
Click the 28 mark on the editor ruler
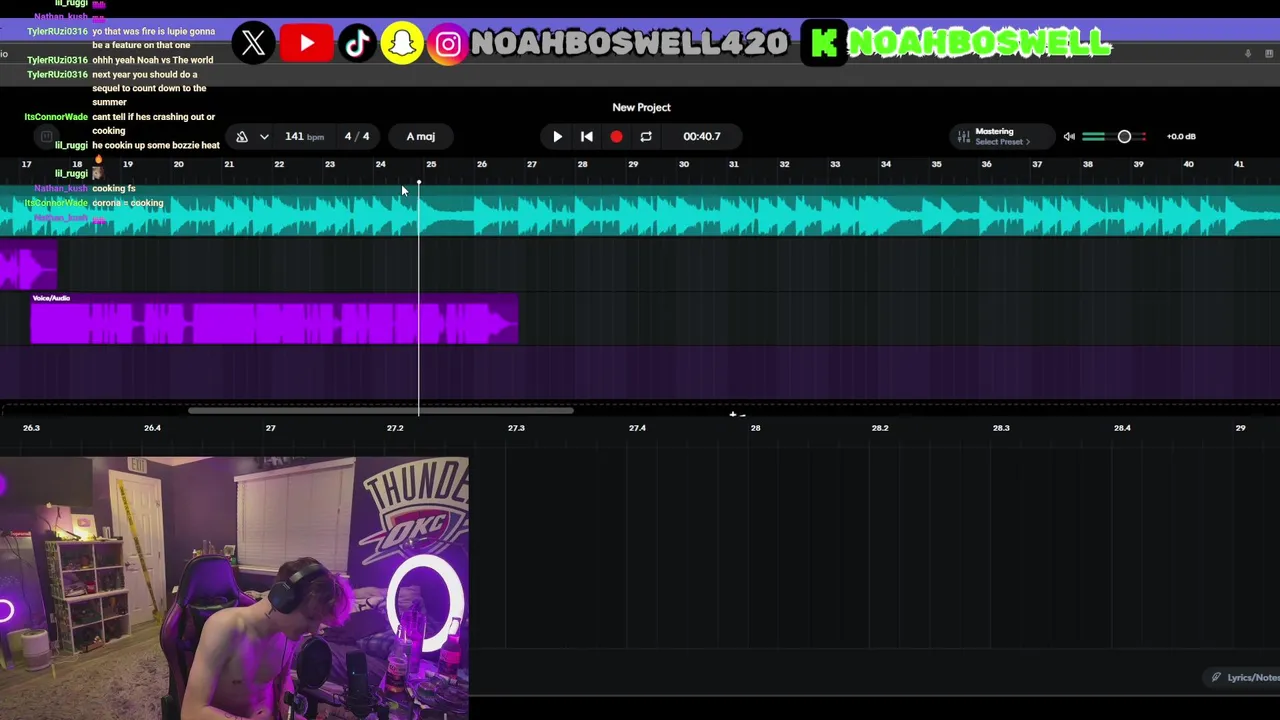tap(755, 428)
